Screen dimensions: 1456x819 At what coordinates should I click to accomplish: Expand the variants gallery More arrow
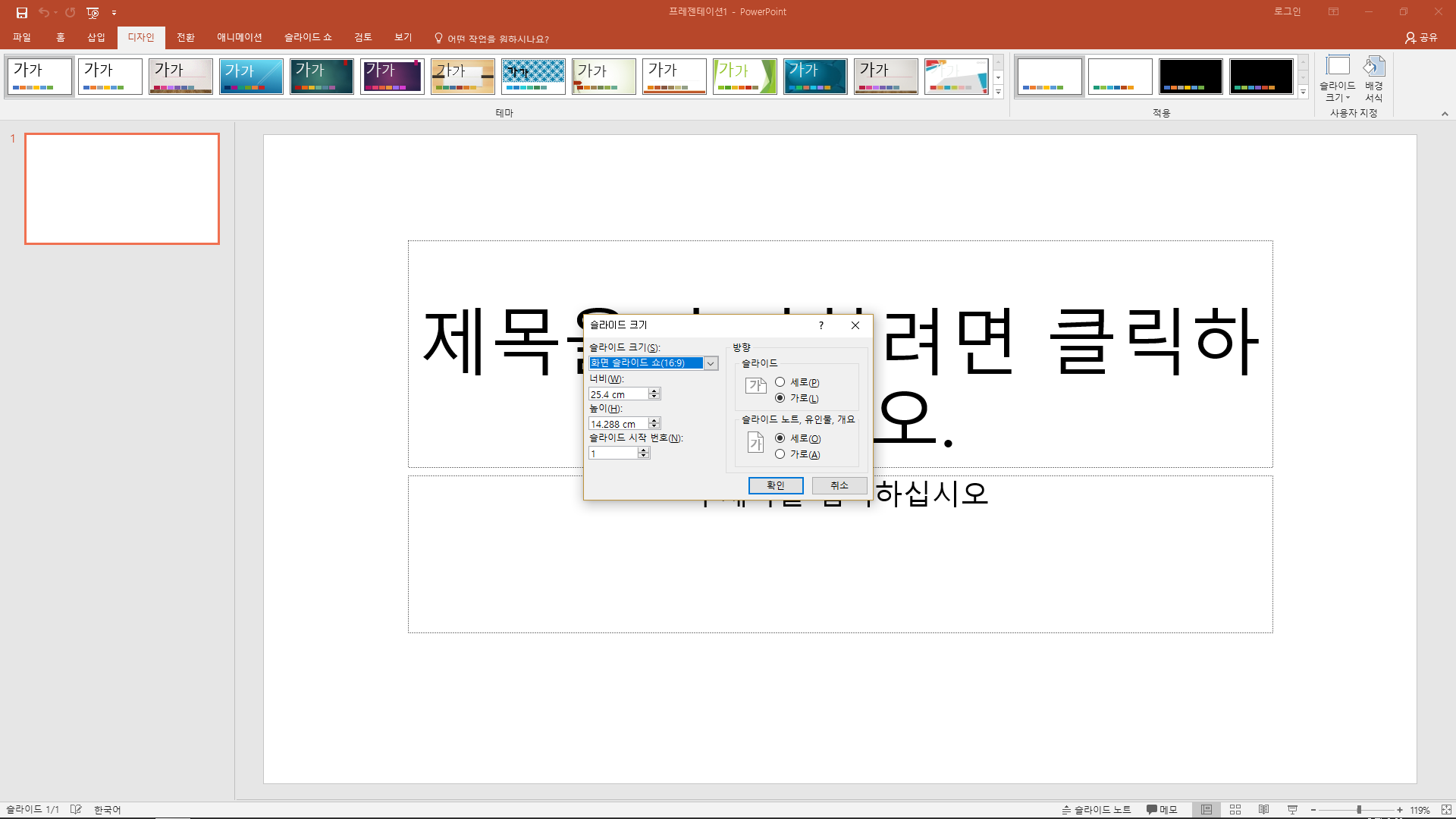(x=1304, y=92)
